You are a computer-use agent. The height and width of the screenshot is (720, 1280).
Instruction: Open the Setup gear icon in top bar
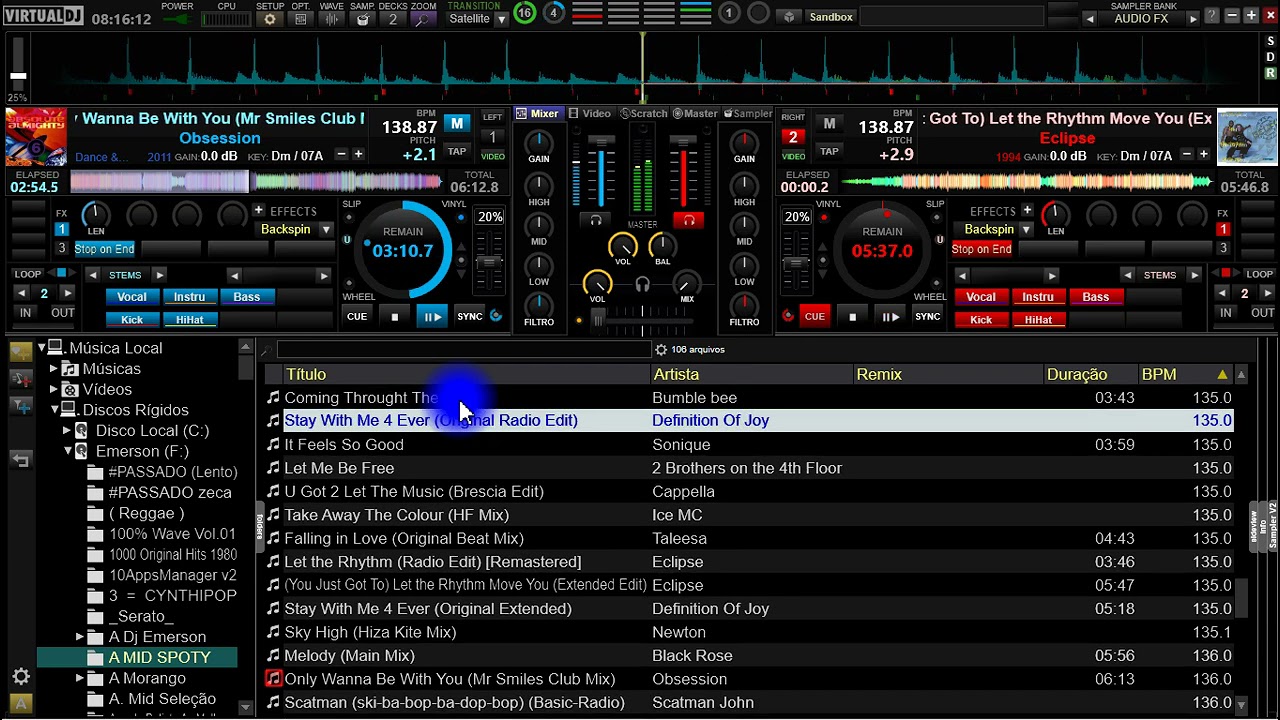pyautogui.click(x=269, y=19)
